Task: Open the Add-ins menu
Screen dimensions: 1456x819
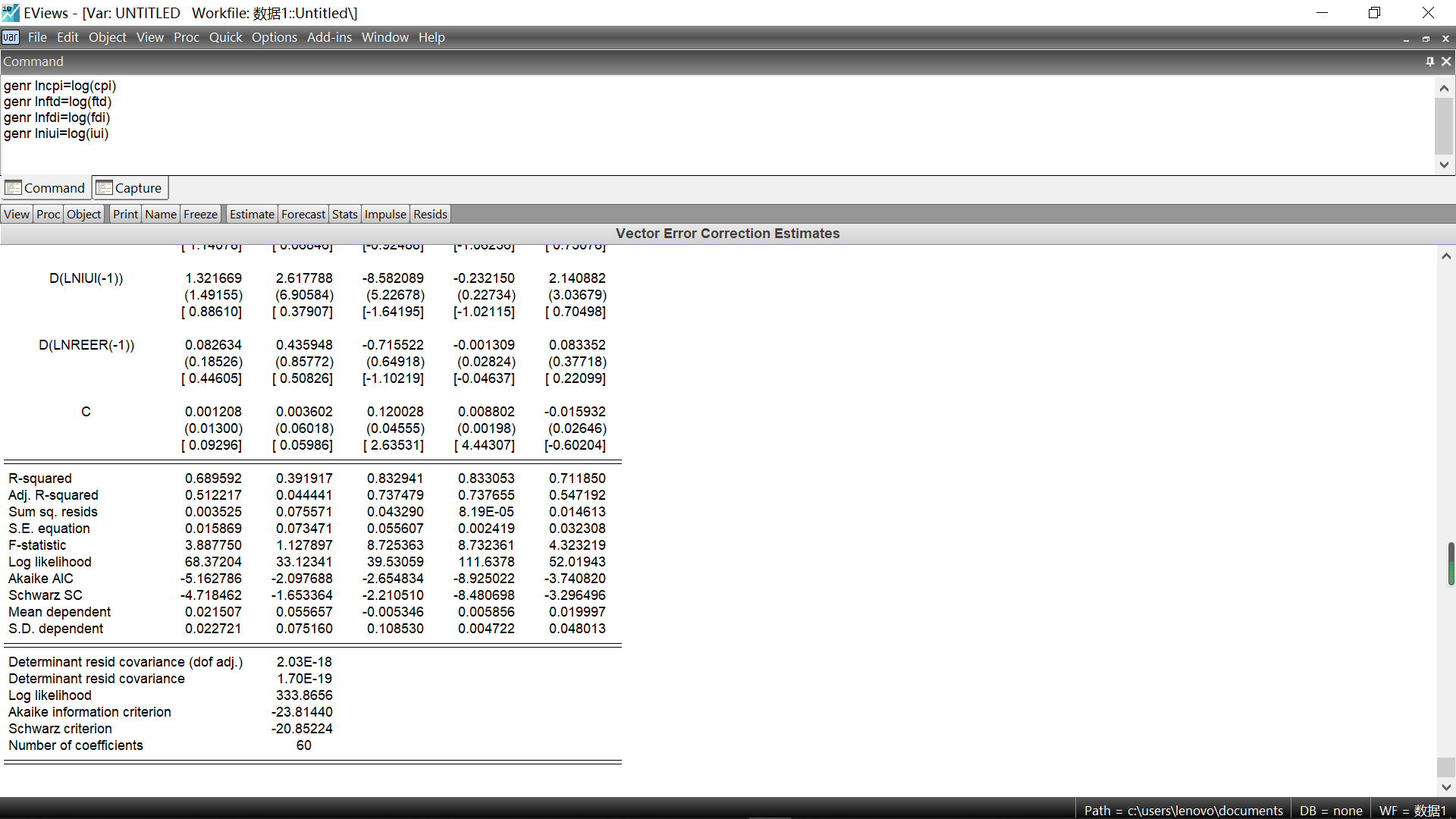Action: [x=329, y=37]
